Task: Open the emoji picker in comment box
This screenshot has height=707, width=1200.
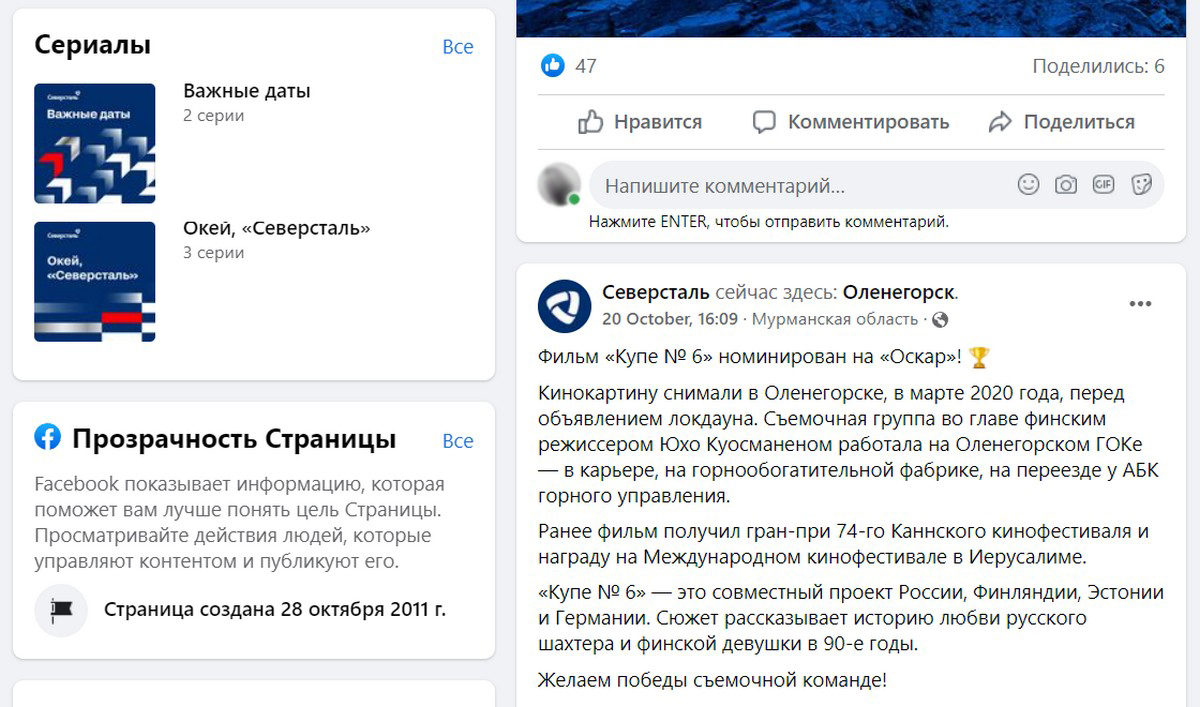Action: [1028, 184]
